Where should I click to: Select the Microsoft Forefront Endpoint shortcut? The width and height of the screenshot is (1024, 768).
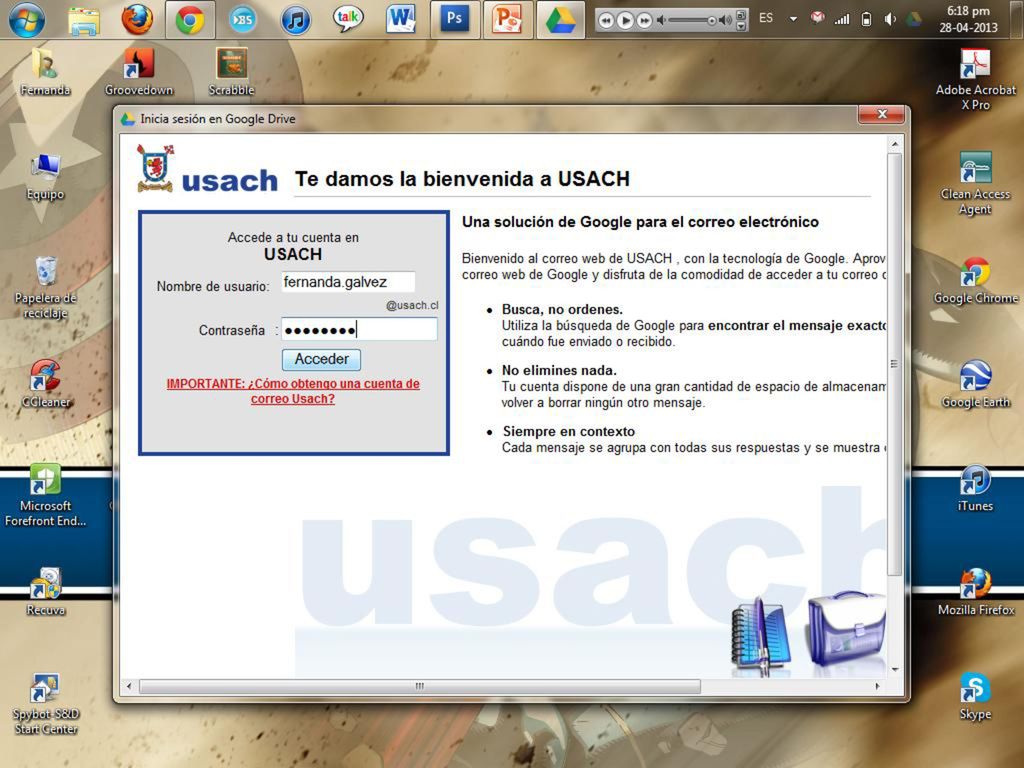click(45, 495)
